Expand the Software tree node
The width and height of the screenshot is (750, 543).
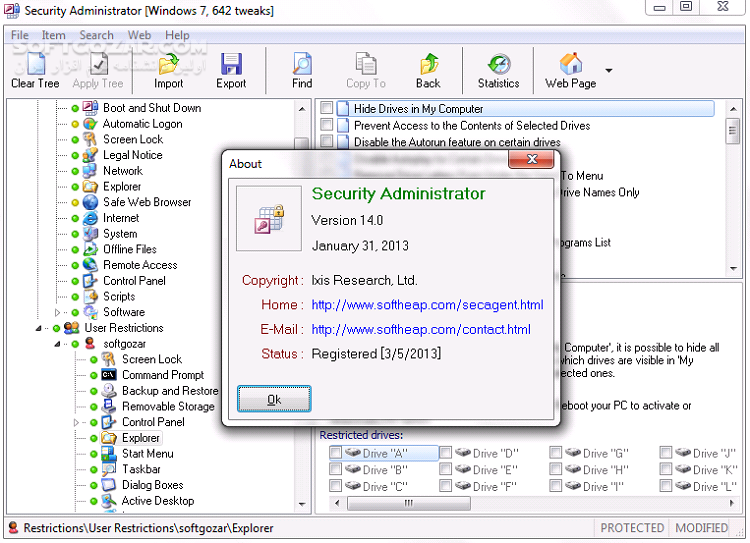pos(57,312)
